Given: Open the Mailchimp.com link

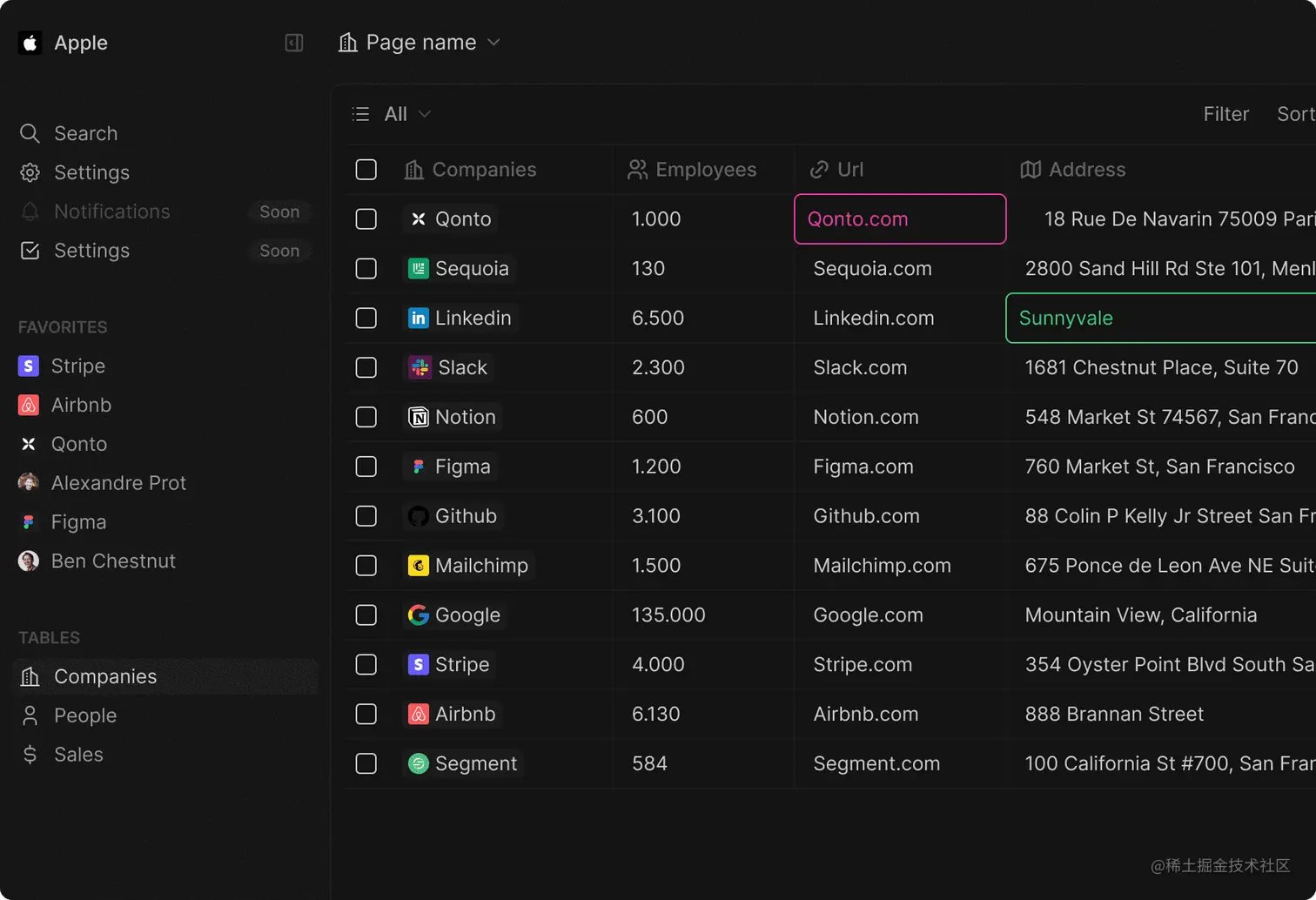Looking at the screenshot, I should [882, 566].
